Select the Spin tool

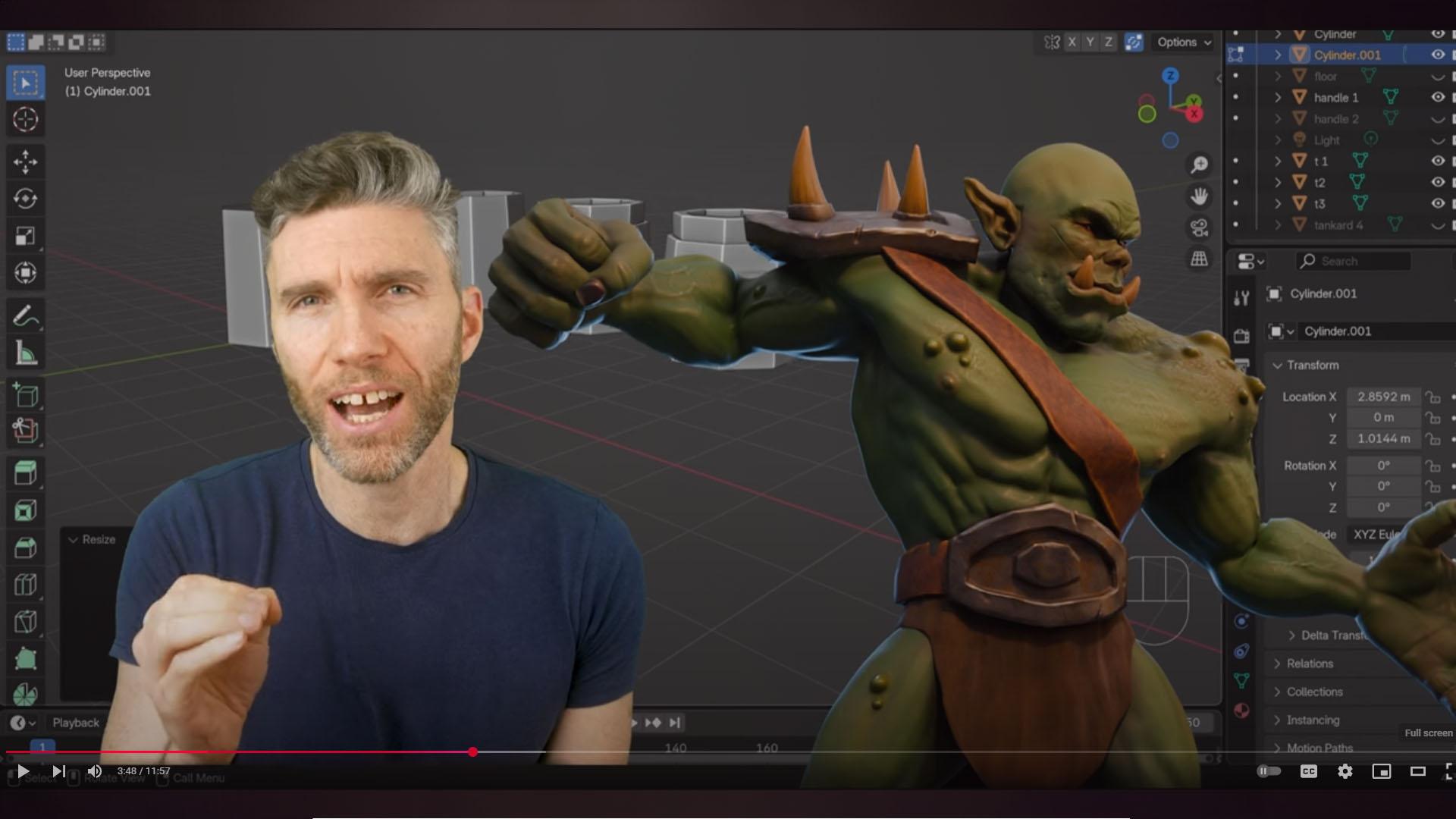[x=25, y=694]
